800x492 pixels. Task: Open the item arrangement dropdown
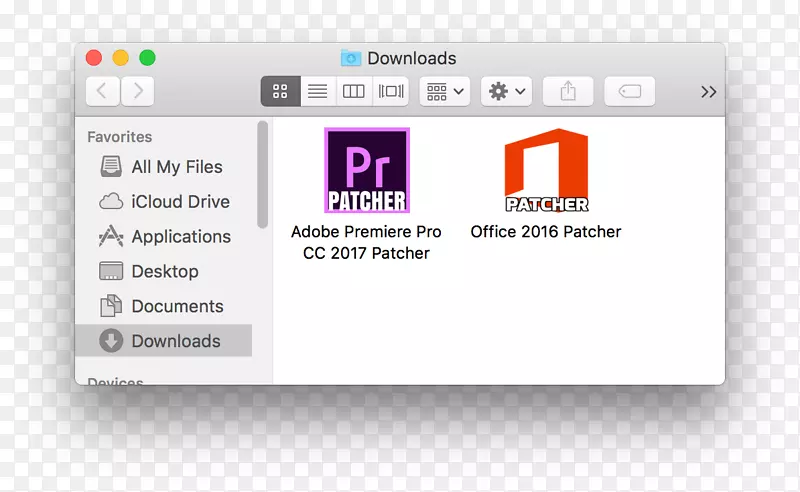(445, 91)
